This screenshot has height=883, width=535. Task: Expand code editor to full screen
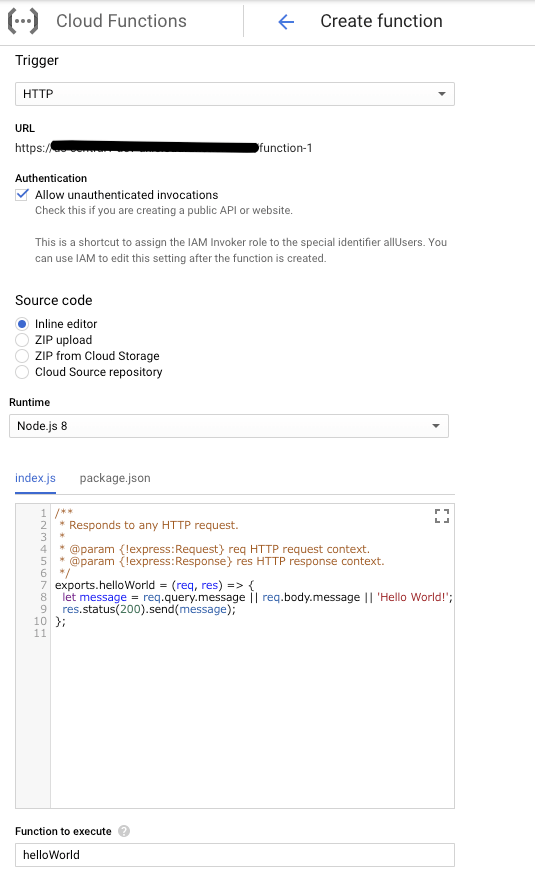[x=442, y=516]
